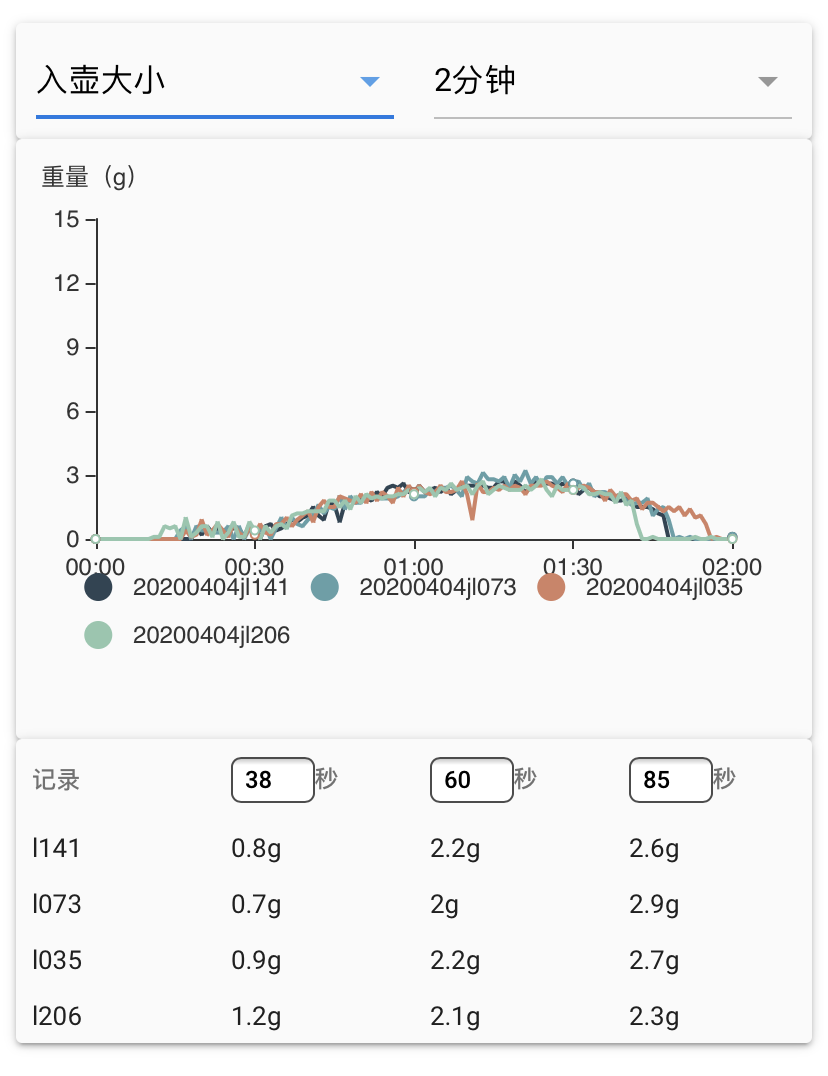Click the orange-brown legend circle
Screen dimensions: 828x1076
click(x=551, y=587)
